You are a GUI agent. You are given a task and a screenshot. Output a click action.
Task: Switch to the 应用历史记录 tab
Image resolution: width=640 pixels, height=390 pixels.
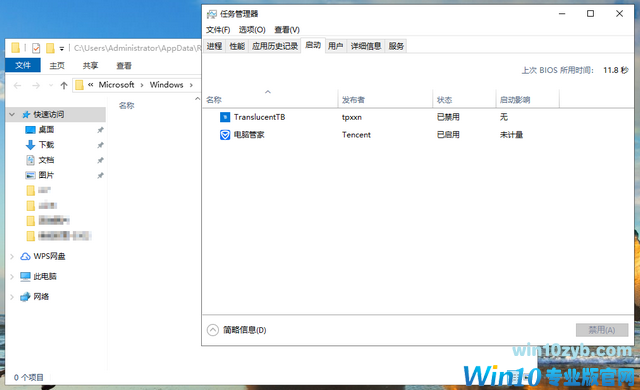point(275,46)
